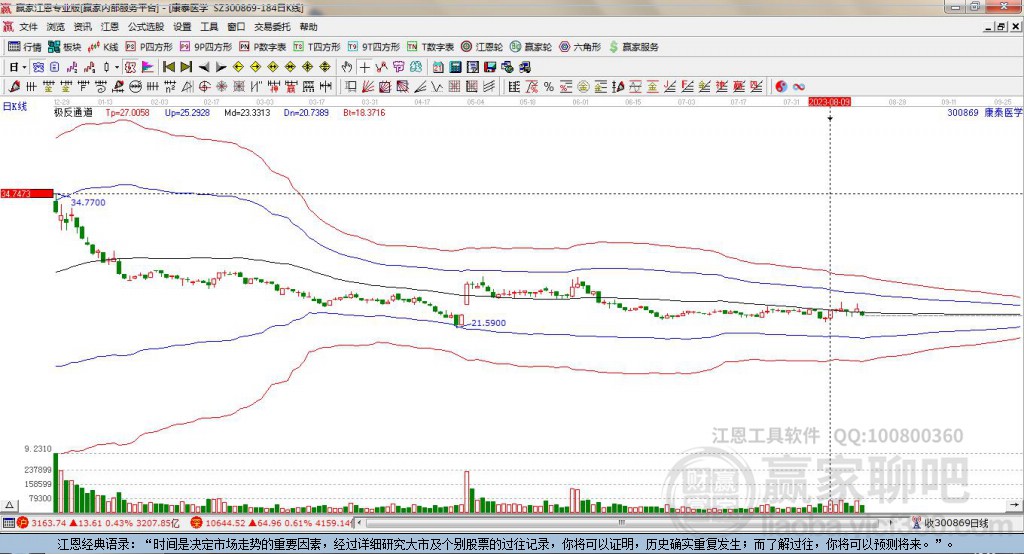
Task: Select the hand pan tool
Action: [347, 67]
